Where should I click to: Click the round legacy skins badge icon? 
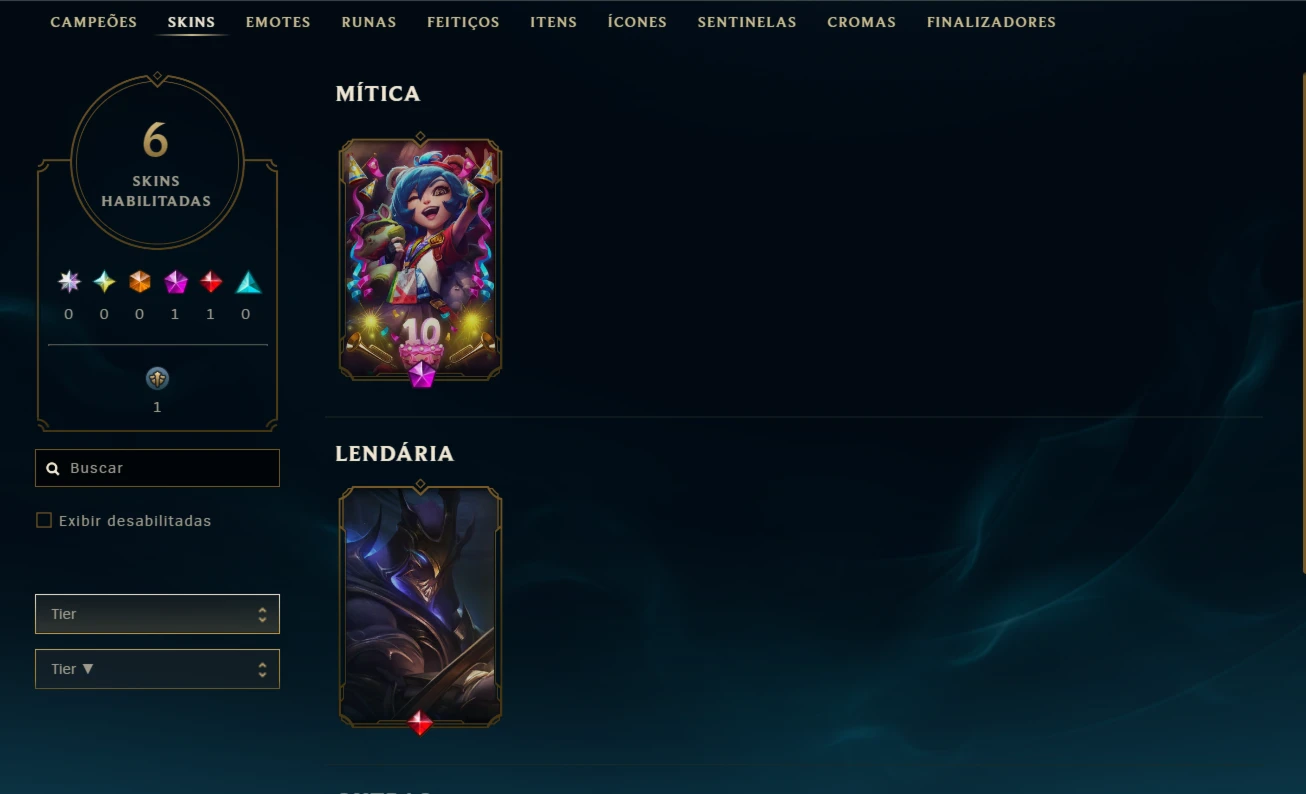(x=157, y=378)
